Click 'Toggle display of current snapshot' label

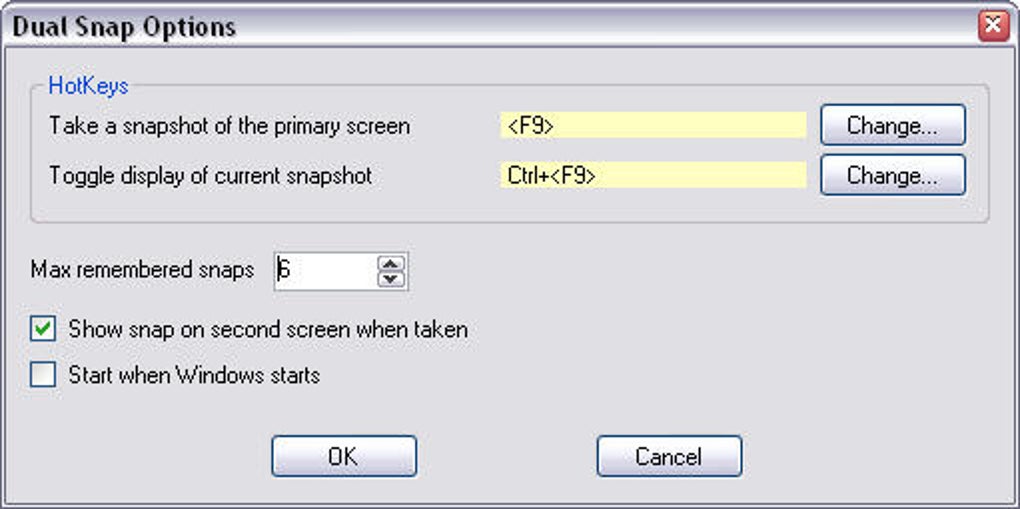[x=211, y=176]
